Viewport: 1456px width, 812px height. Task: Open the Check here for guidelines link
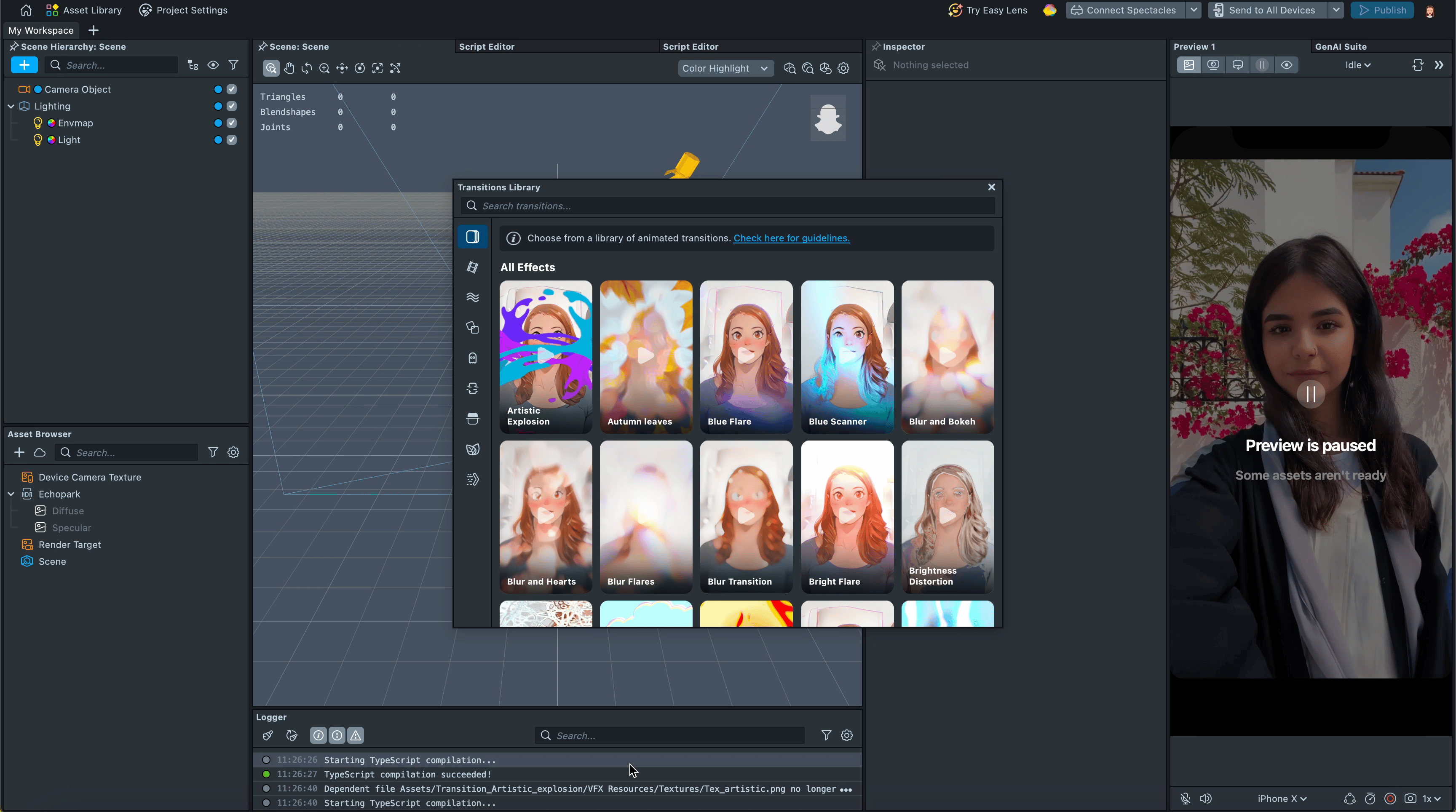791,238
